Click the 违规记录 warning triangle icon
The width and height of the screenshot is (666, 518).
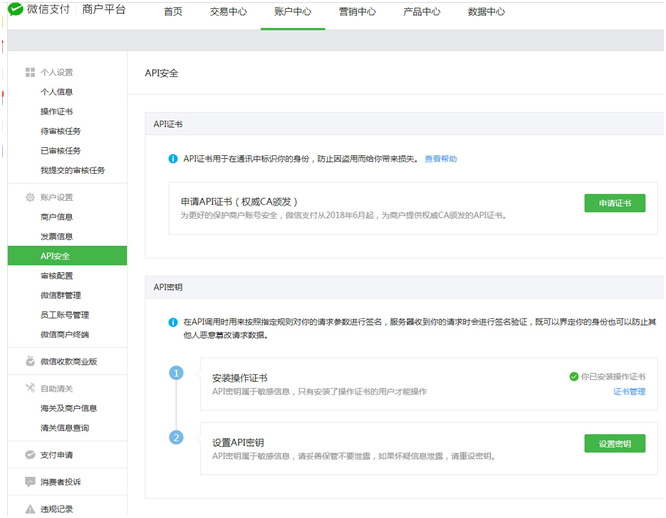click(x=30, y=509)
